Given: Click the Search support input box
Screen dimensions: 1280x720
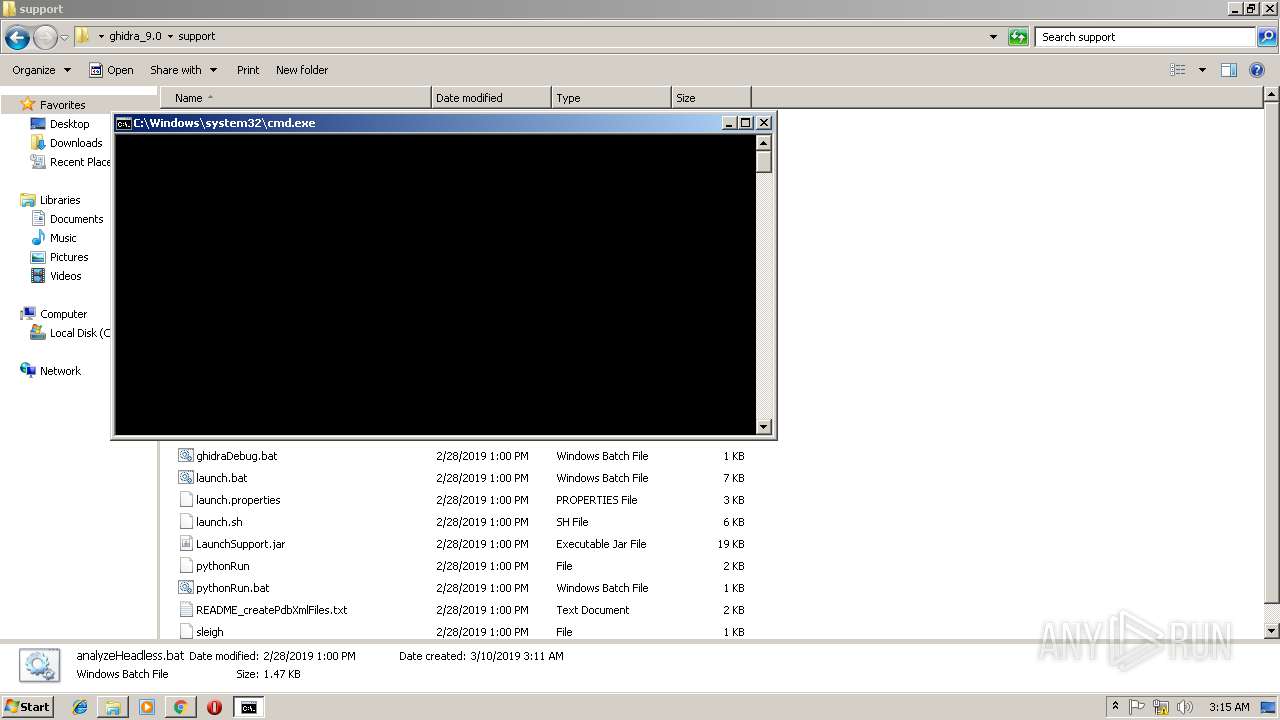Looking at the screenshot, I should point(1146,37).
